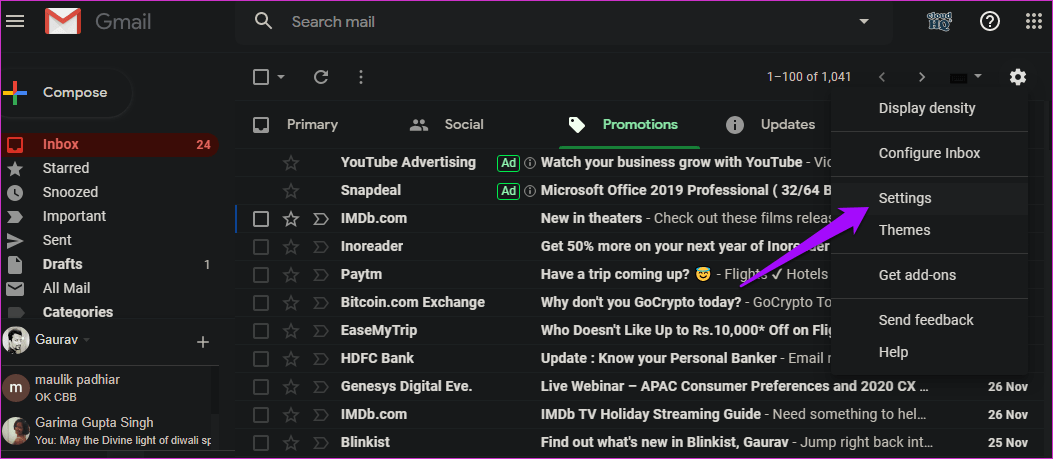
Task: Open the Support help icon
Action: [990, 22]
